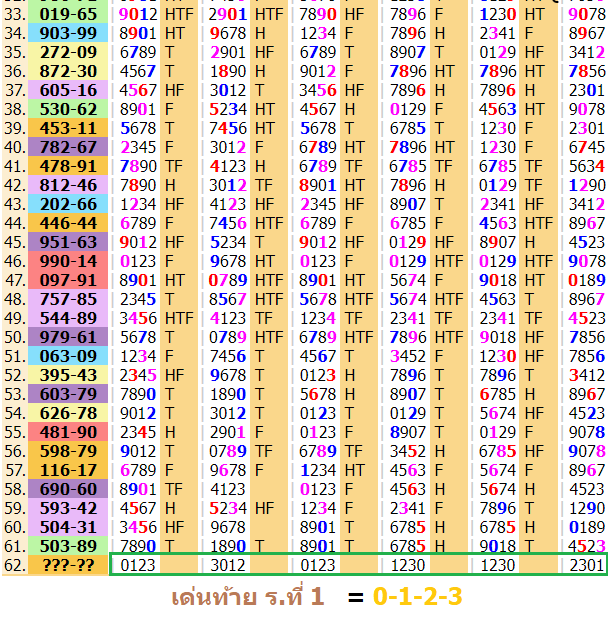Screen dimensions: 608x626
Task: Click the green 530-62 cell
Action: (x=68, y=109)
